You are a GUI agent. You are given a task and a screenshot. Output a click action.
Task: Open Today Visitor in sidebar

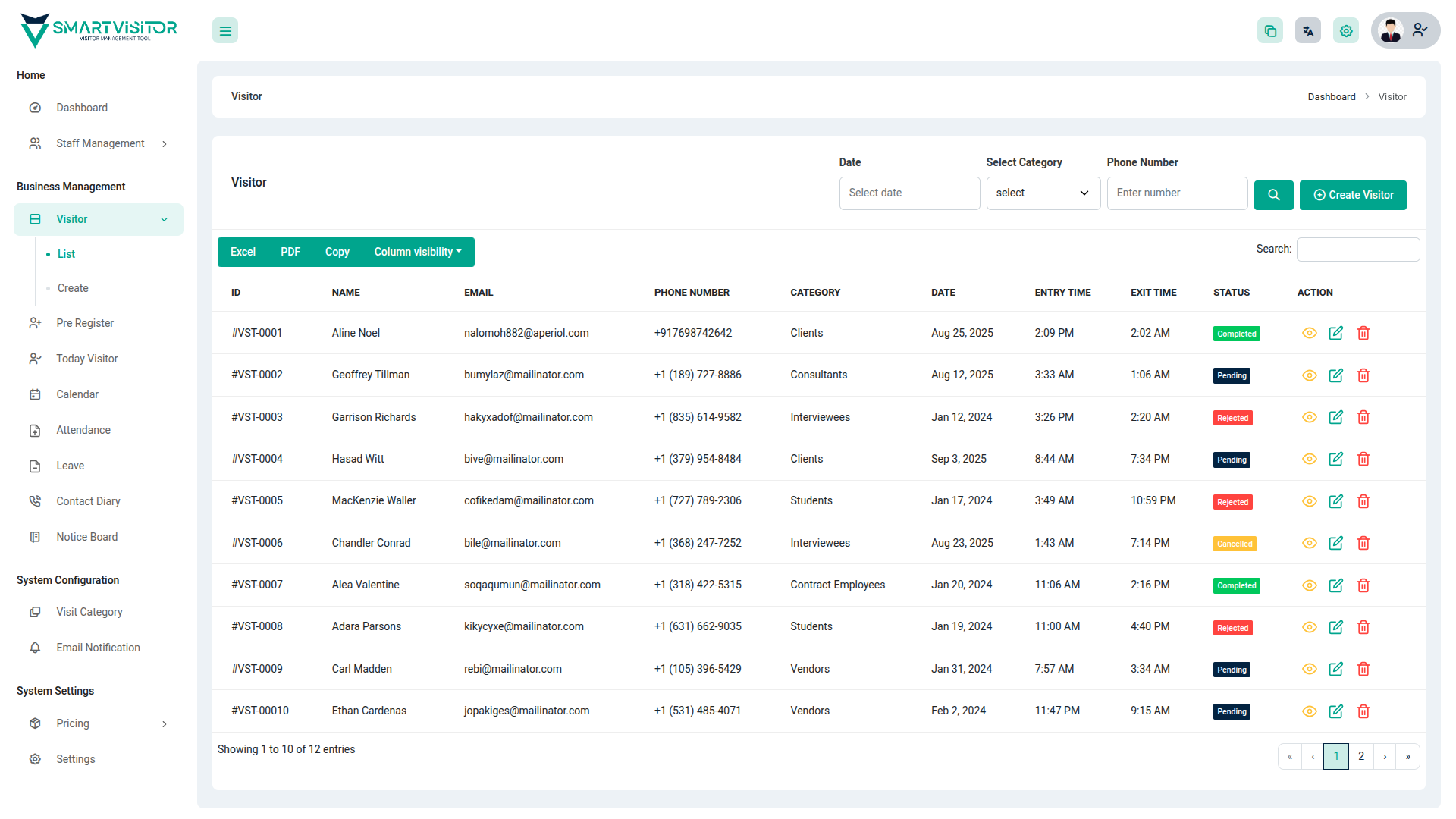click(x=86, y=359)
